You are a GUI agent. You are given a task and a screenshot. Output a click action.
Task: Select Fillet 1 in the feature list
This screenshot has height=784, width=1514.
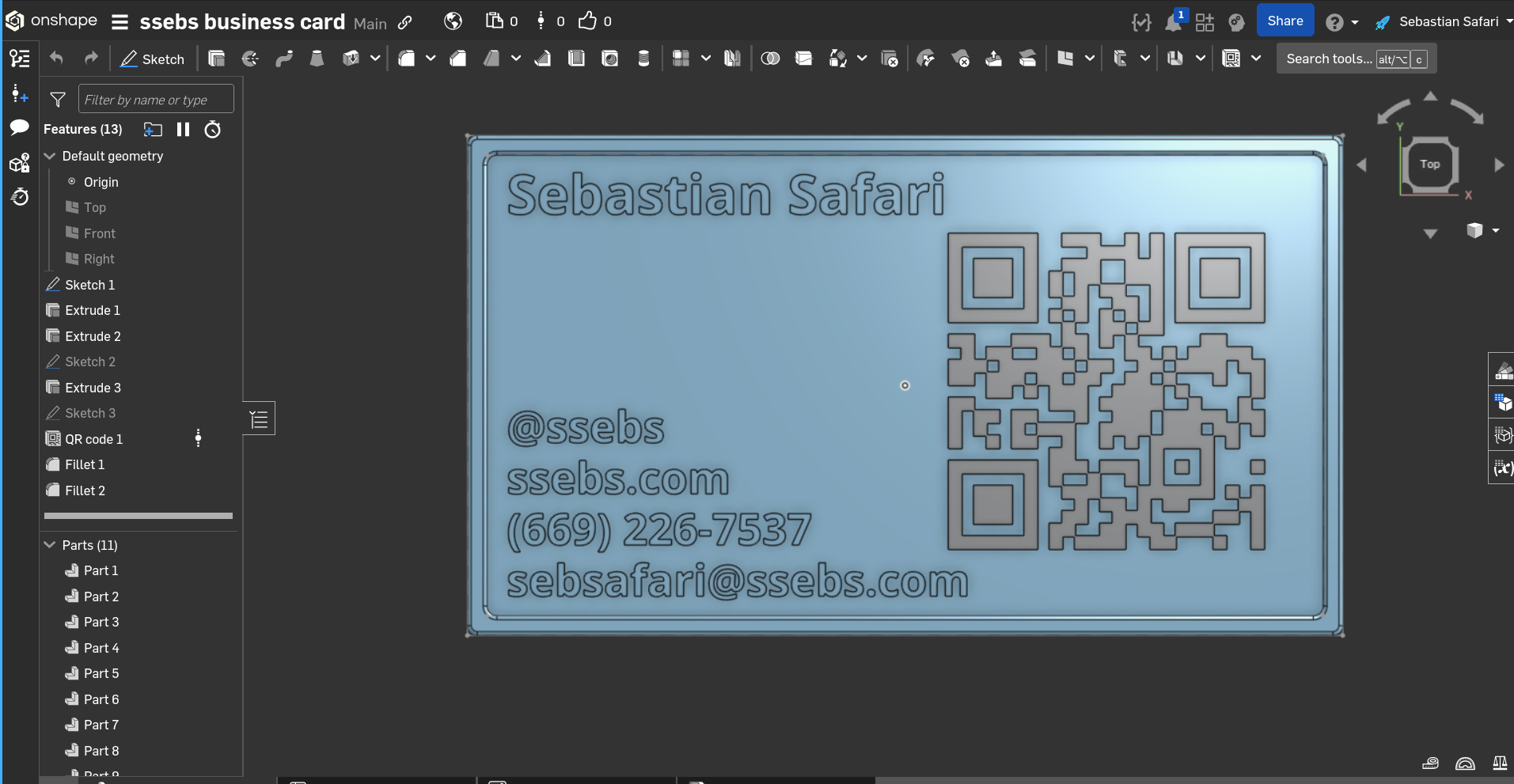(x=85, y=464)
